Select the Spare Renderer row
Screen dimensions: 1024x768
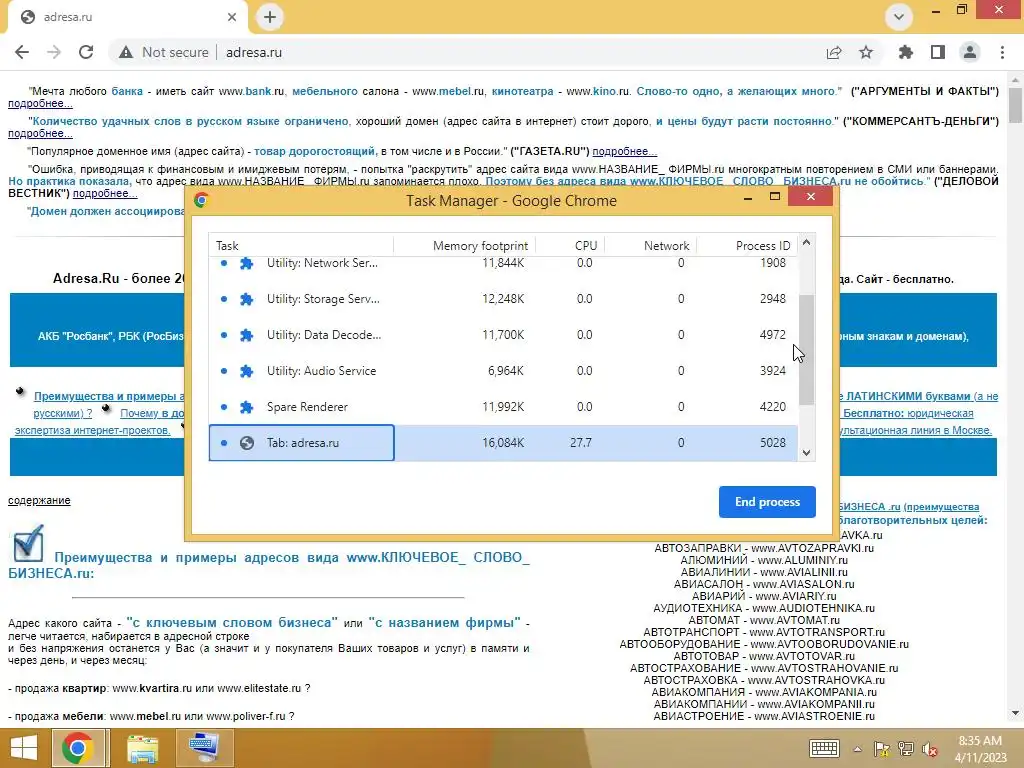pos(503,406)
